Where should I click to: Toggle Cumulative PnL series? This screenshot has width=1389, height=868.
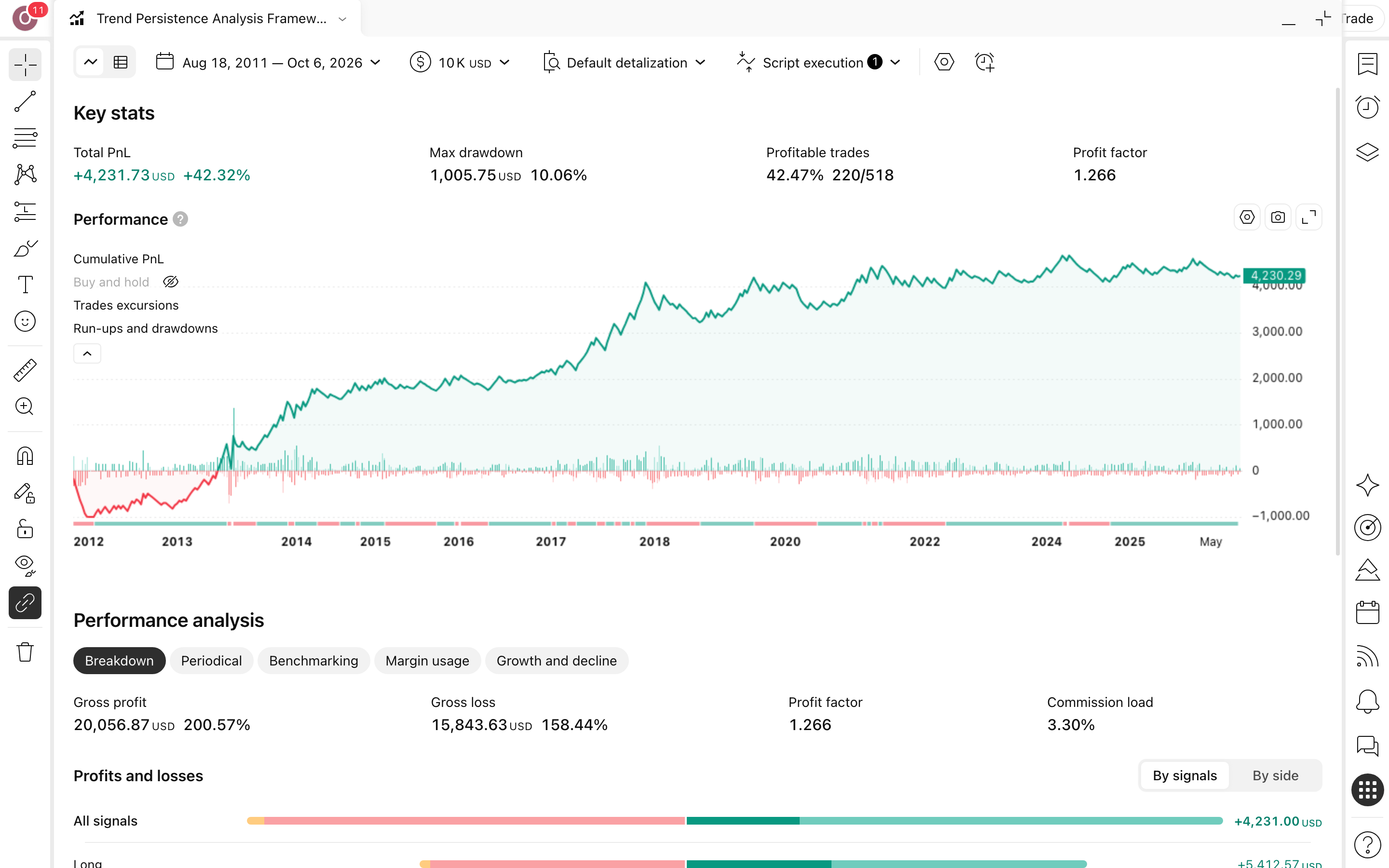click(118, 259)
